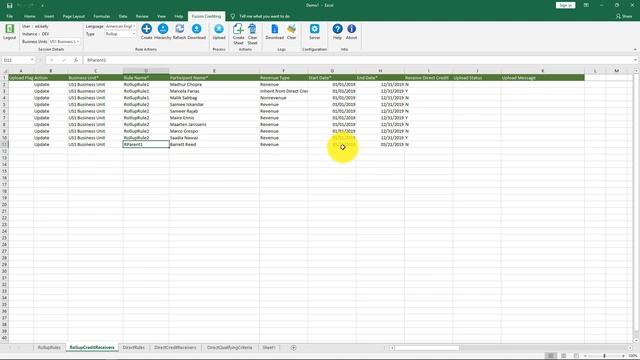Click the Upload process icon

coord(219,29)
